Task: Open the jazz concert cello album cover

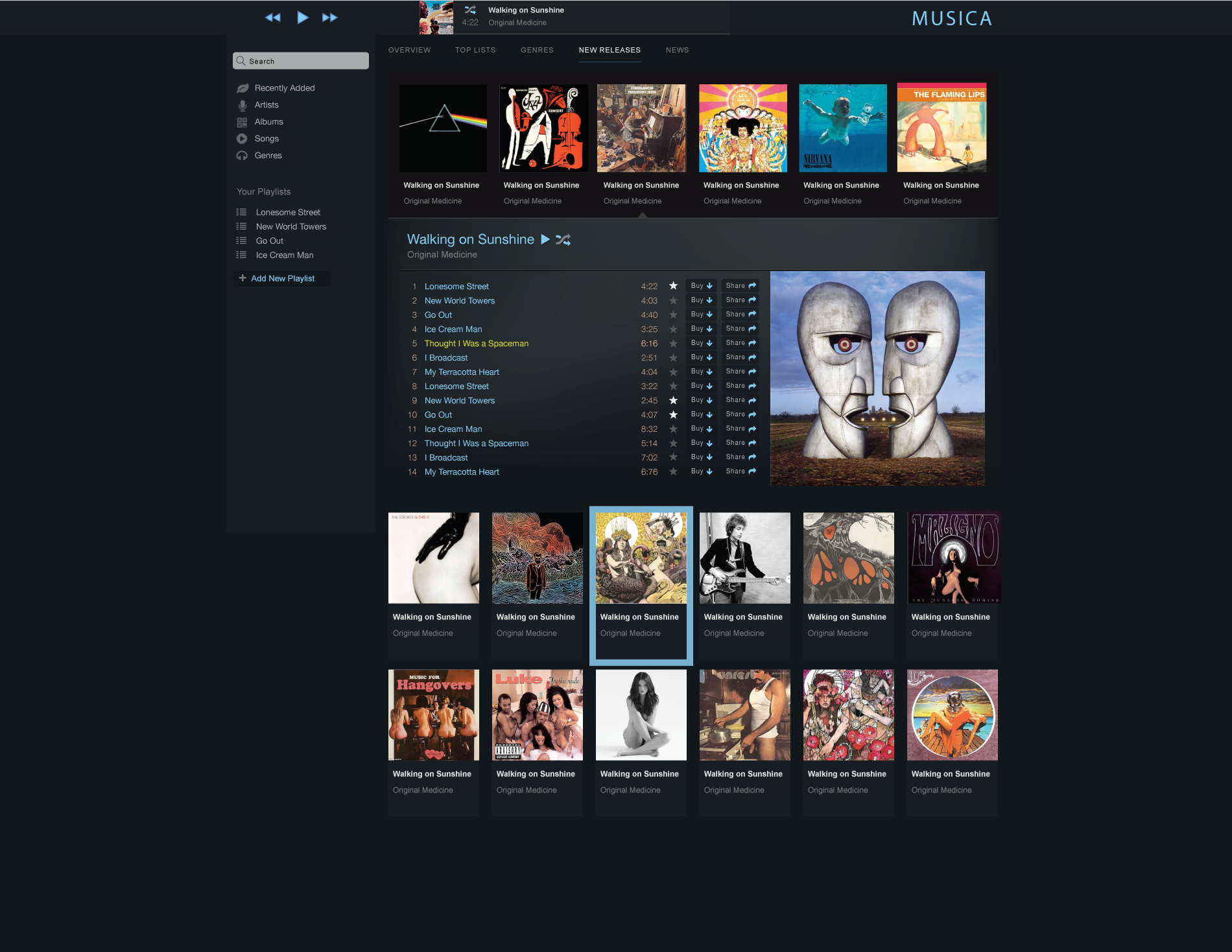Action: coord(543,128)
